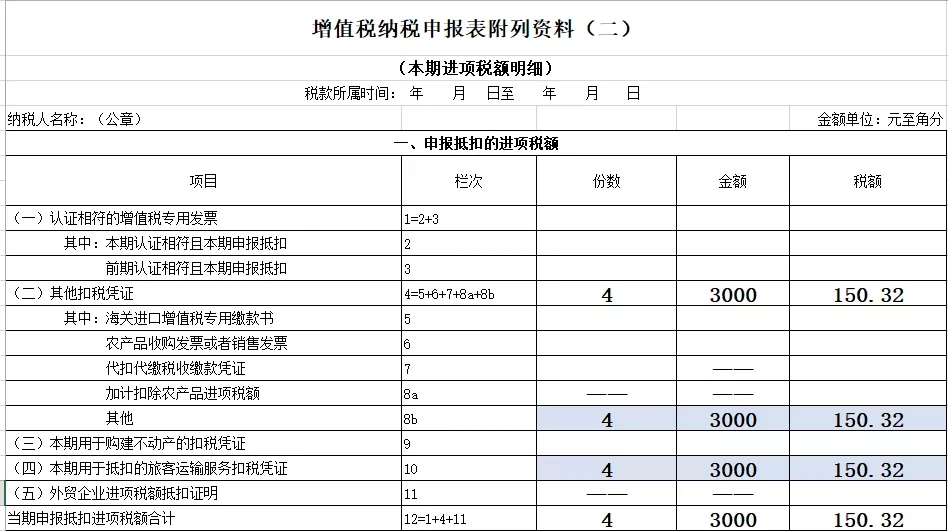Select the 项目 column header
Screen dimensions: 948x531
pos(203,181)
